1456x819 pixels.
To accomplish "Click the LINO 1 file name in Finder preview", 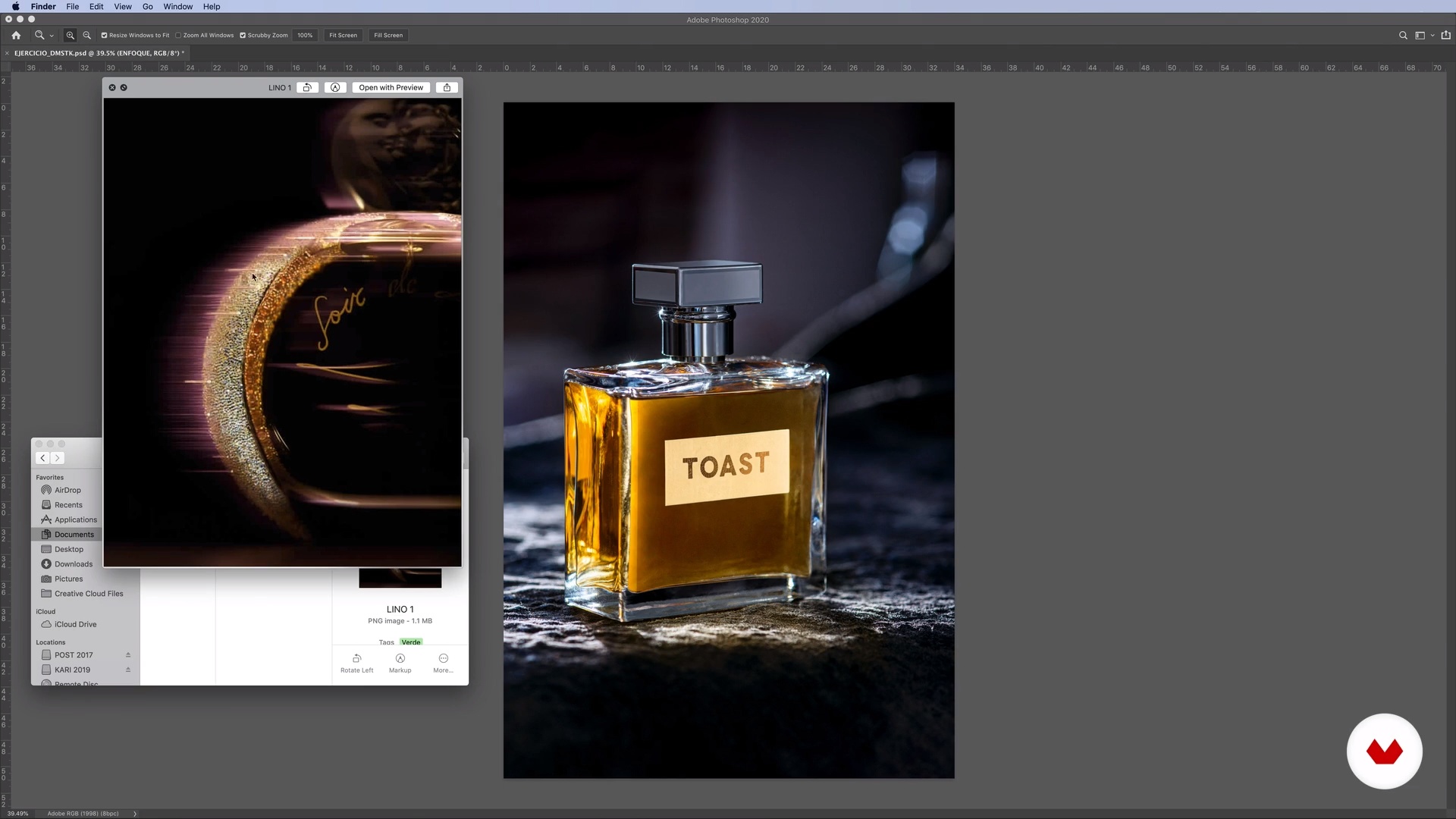I will tap(400, 609).
